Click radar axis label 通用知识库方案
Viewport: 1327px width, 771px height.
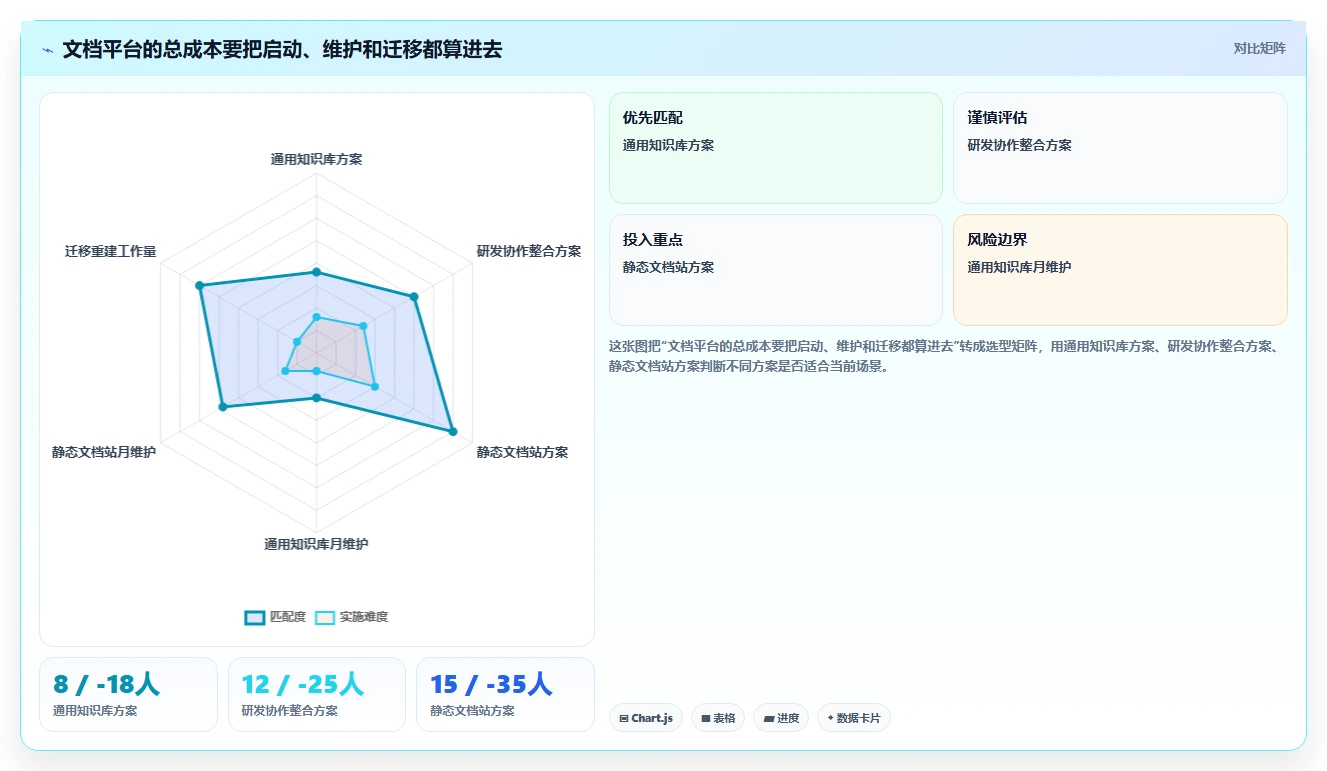(x=316, y=158)
